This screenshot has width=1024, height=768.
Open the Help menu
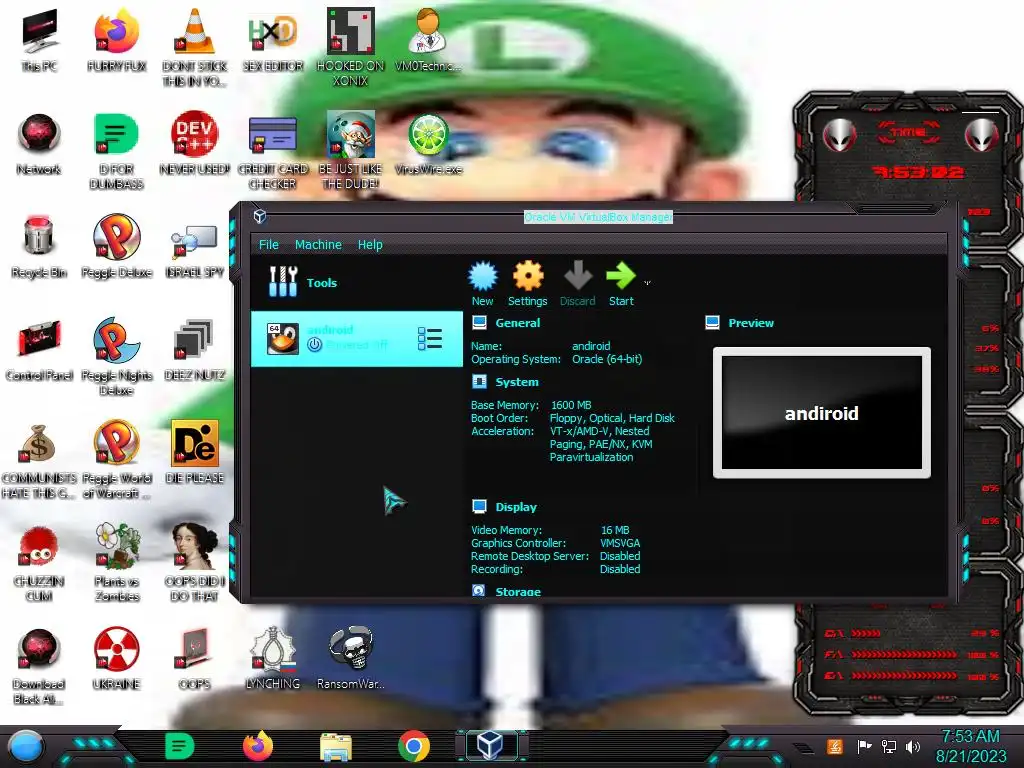370,244
